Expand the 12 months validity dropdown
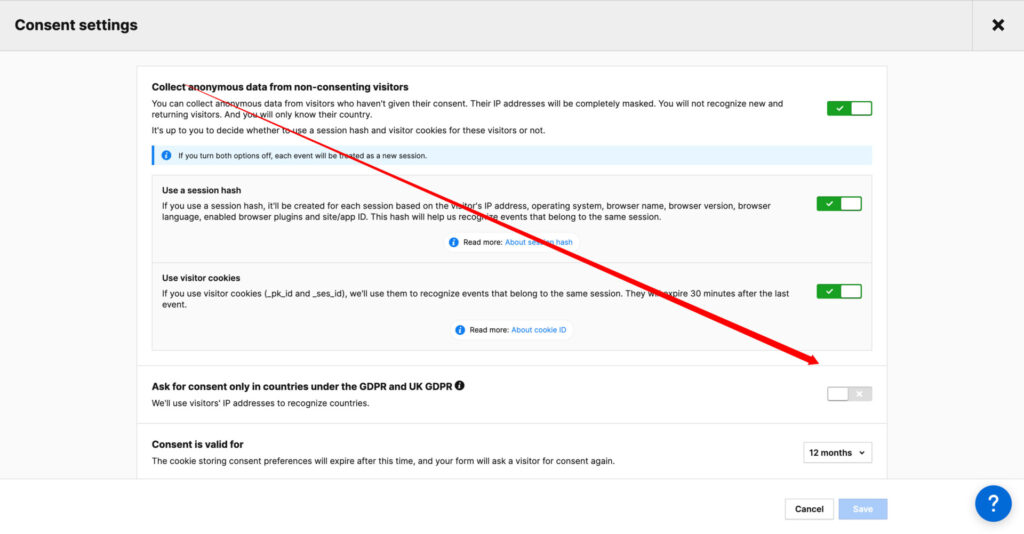This screenshot has width=1024, height=534. (837, 453)
